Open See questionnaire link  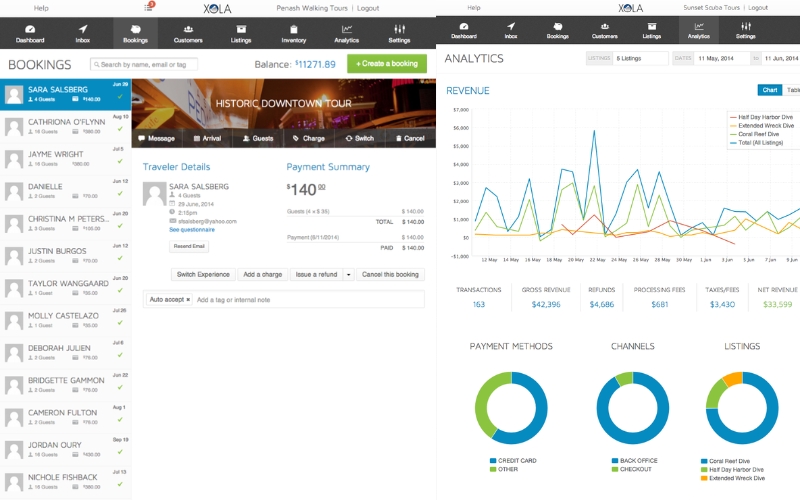pyautogui.click(x=192, y=230)
